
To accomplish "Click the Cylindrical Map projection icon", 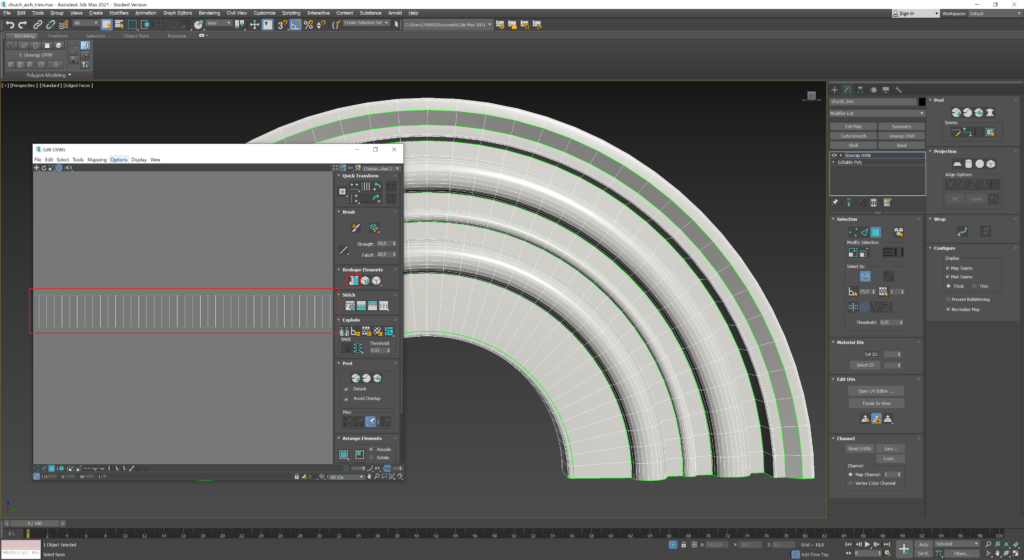I will [968, 163].
